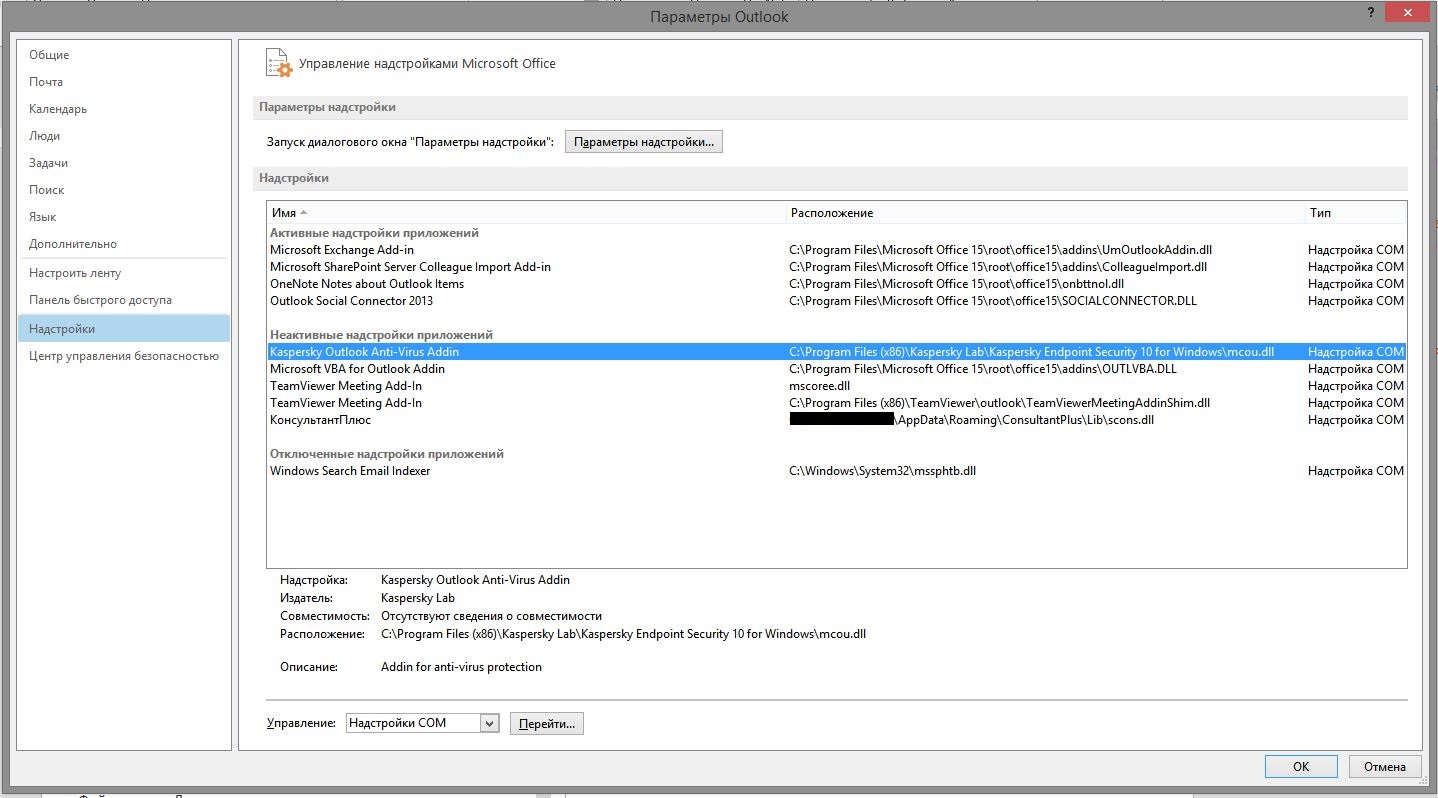Select the КонсультантПлюс add-in row
Viewport: 1438px width, 798px height.
point(836,420)
